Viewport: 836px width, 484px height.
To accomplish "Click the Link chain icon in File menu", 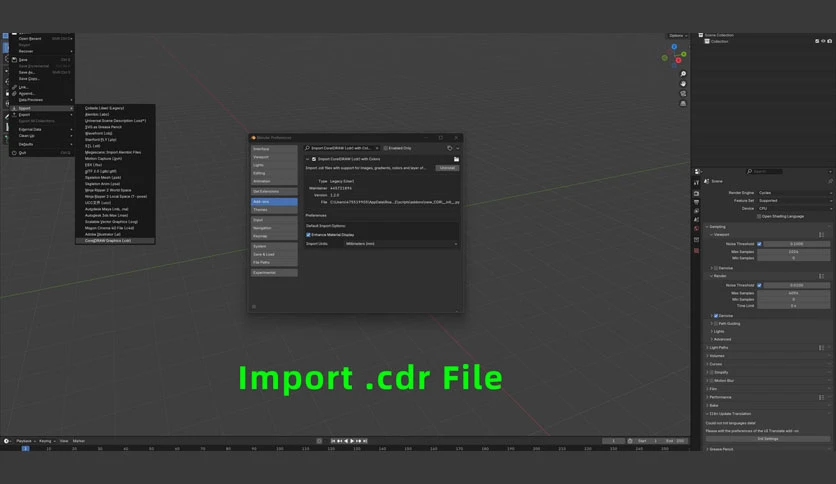I will pyautogui.click(x=14, y=87).
